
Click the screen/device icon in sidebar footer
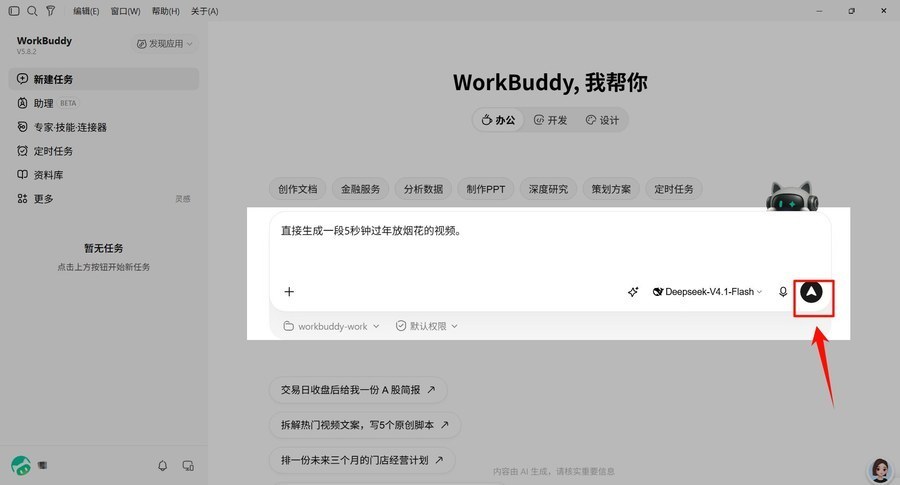pyautogui.click(x=188, y=465)
